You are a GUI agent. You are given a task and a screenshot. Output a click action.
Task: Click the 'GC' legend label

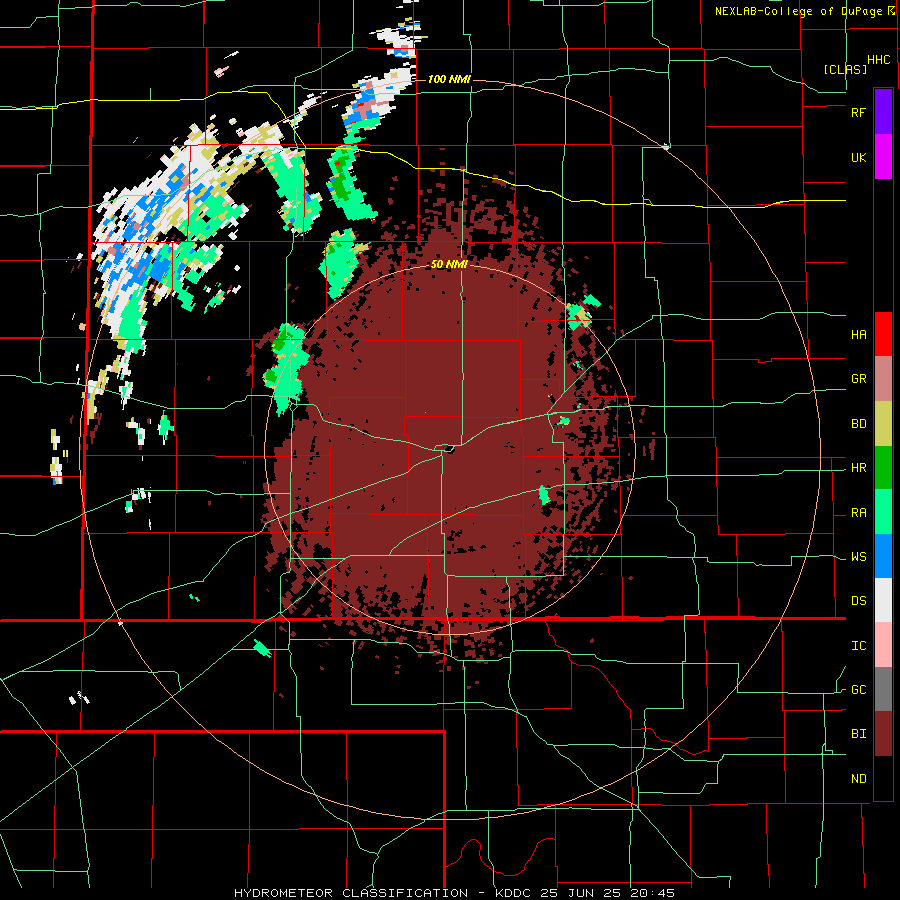858,690
